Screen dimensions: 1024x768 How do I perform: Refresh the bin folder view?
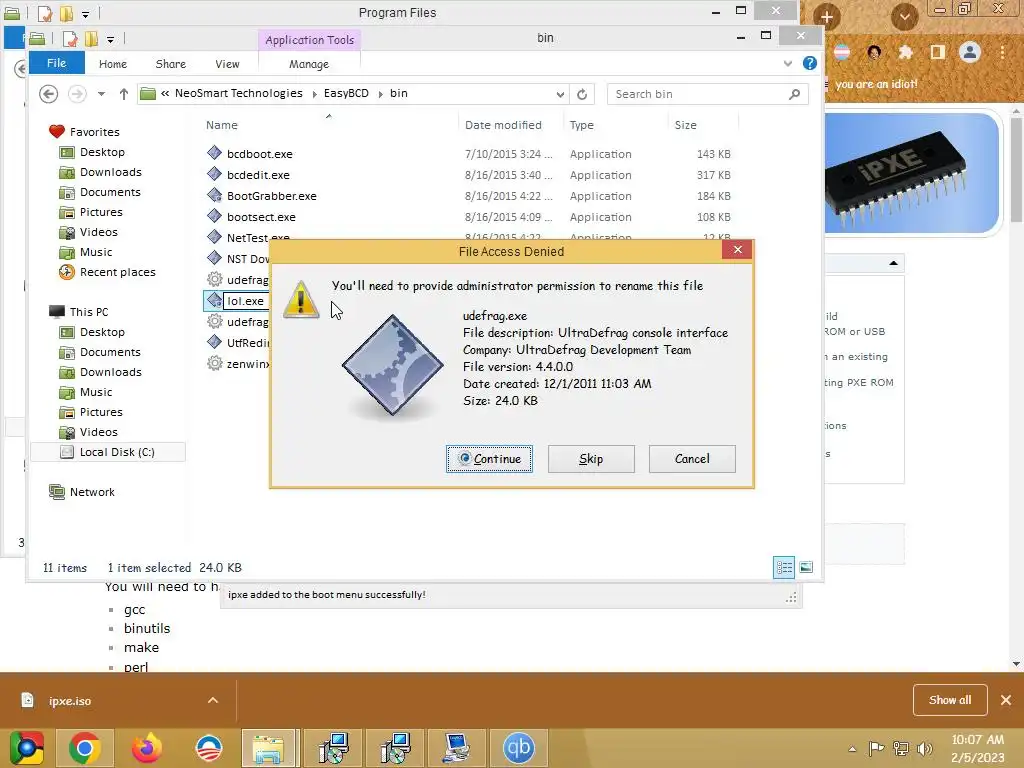pyautogui.click(x=582, y=94)
